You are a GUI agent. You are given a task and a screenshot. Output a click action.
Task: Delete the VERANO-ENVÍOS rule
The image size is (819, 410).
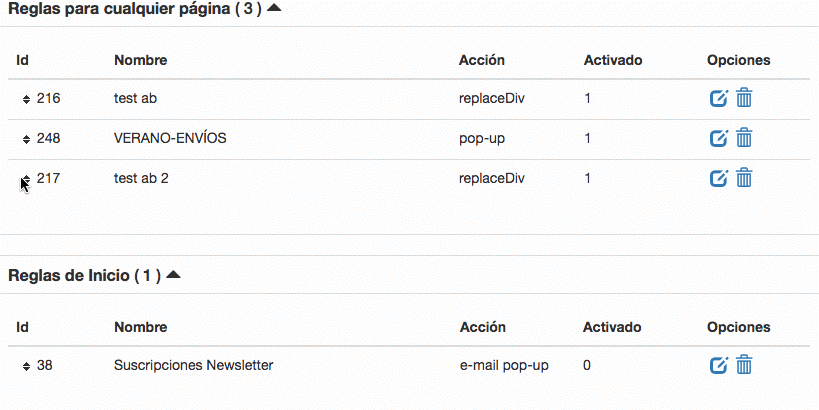[744, 138]
